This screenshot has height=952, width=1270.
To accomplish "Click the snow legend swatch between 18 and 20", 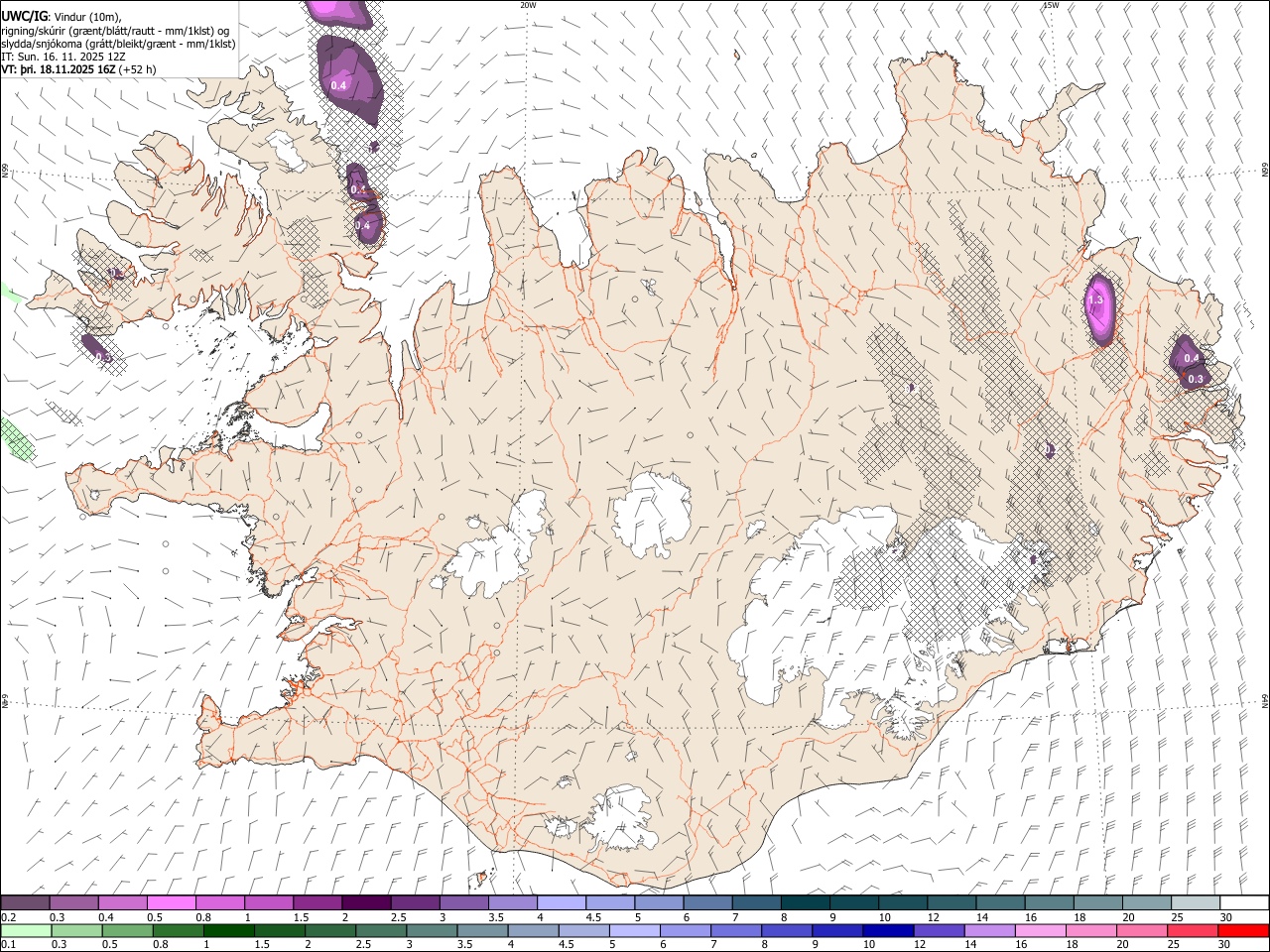I will pos(1097,903).
